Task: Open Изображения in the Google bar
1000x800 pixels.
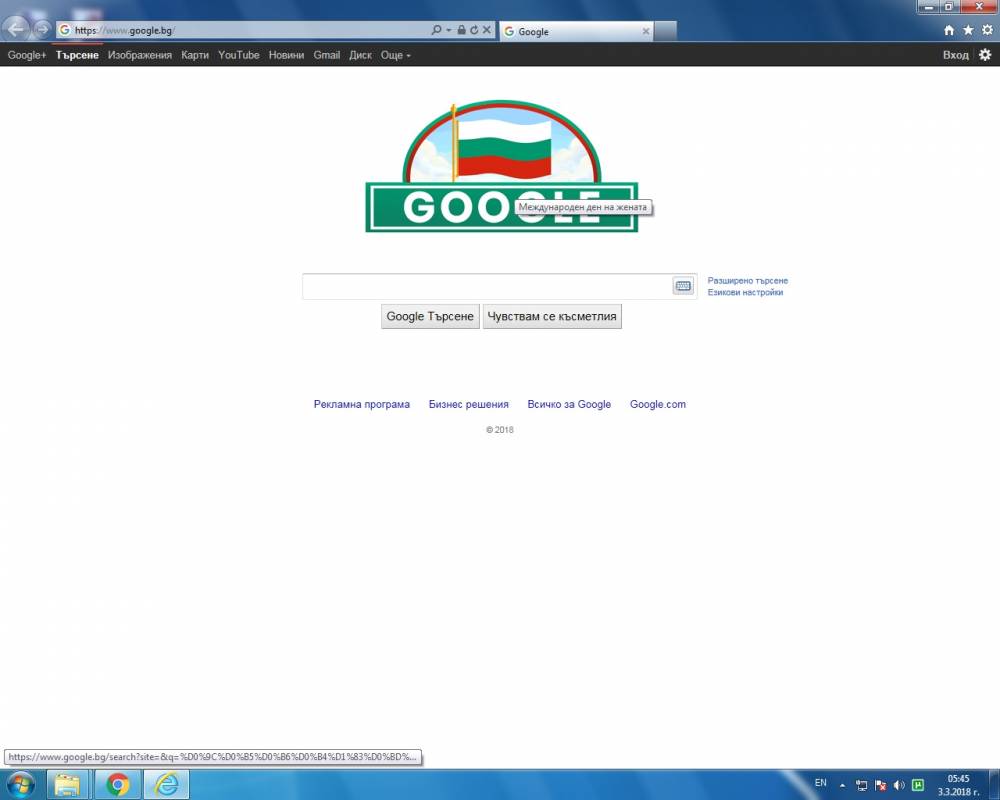Action: (x=140, y=56)
